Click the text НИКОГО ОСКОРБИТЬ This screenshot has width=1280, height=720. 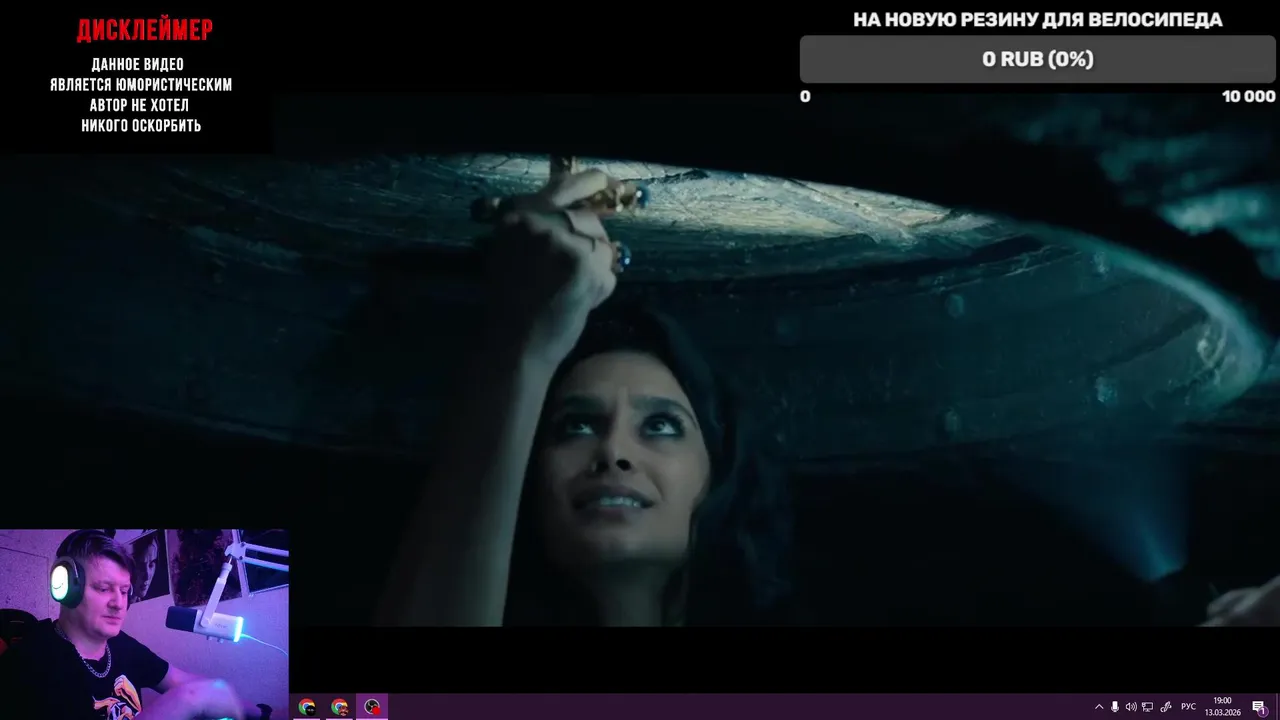tap(141, 126)
